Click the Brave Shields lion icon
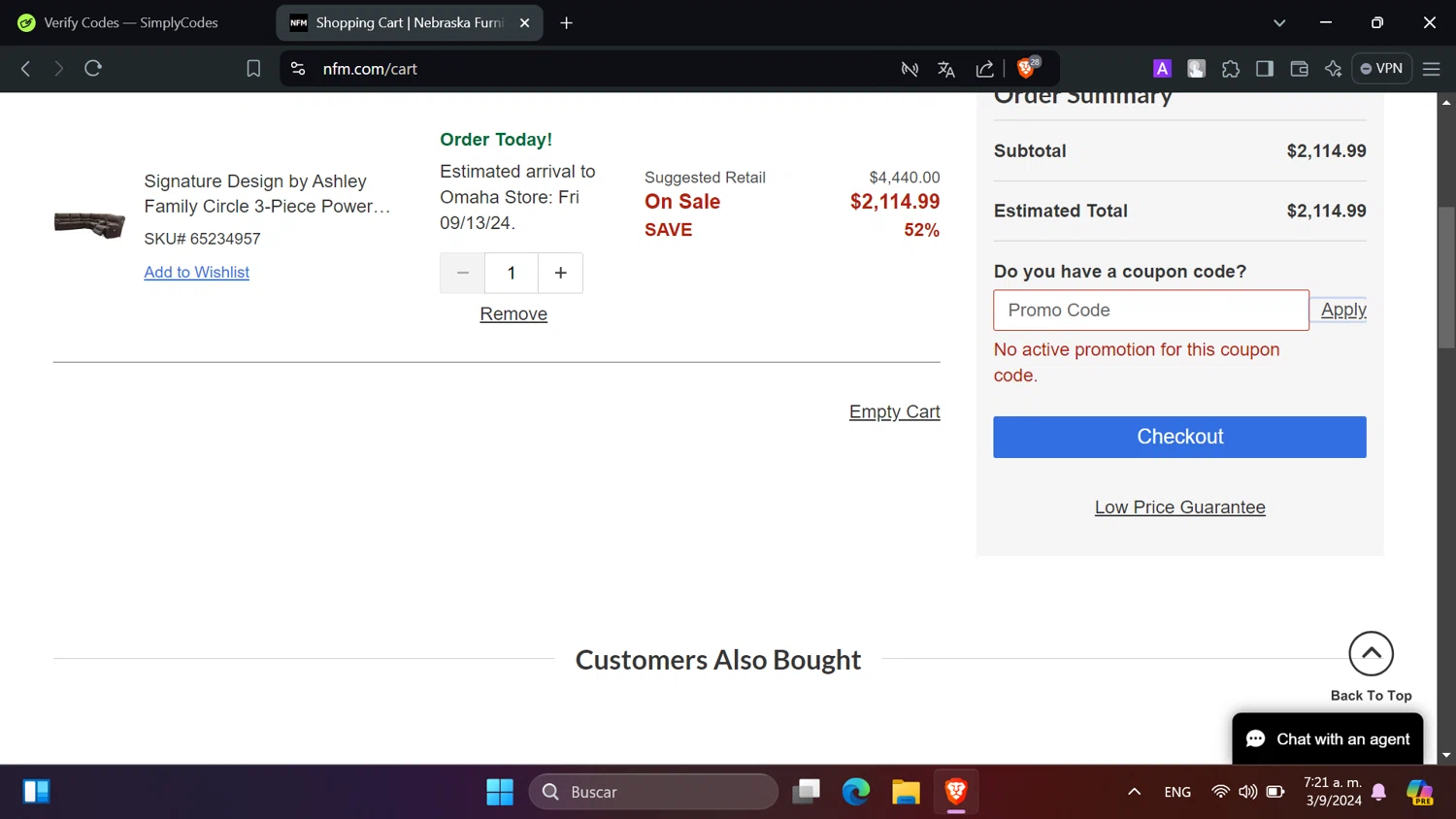Image resolution: width=1456 pixels, height=819 pixels. [1026, 68]
